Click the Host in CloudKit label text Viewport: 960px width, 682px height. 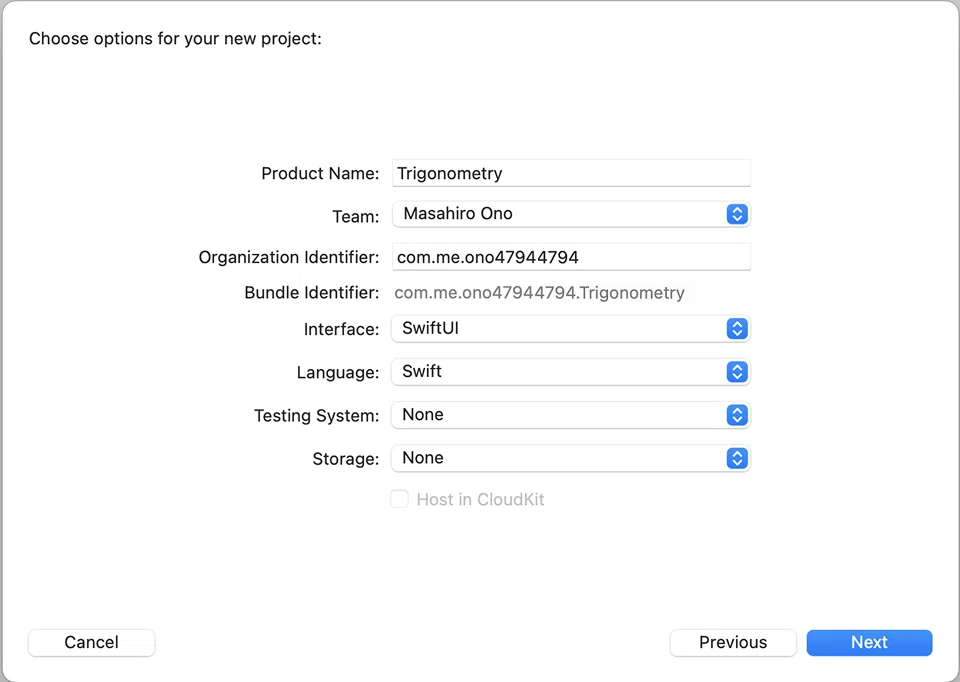481,500
